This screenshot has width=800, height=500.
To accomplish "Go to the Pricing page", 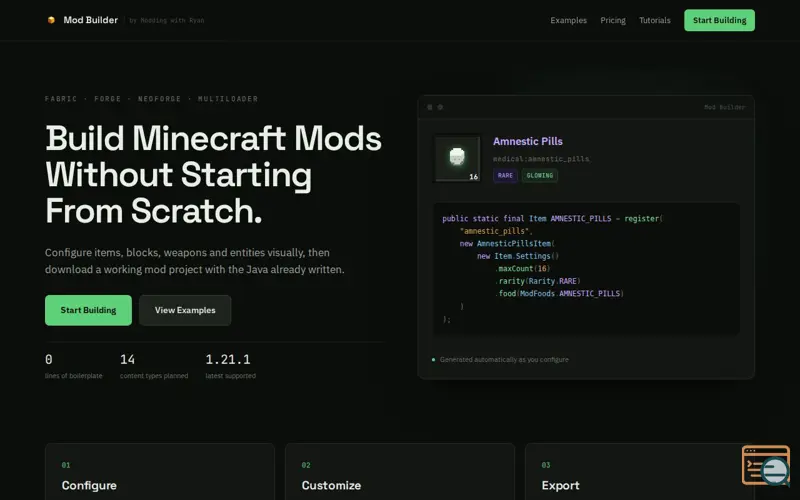I will 613,20.
